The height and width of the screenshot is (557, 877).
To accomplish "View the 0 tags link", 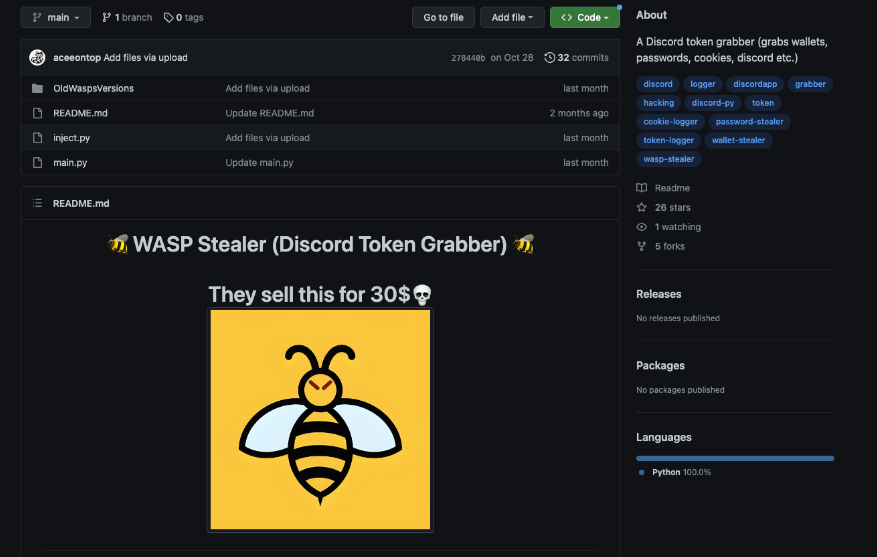I will click(x=183, y=17).
